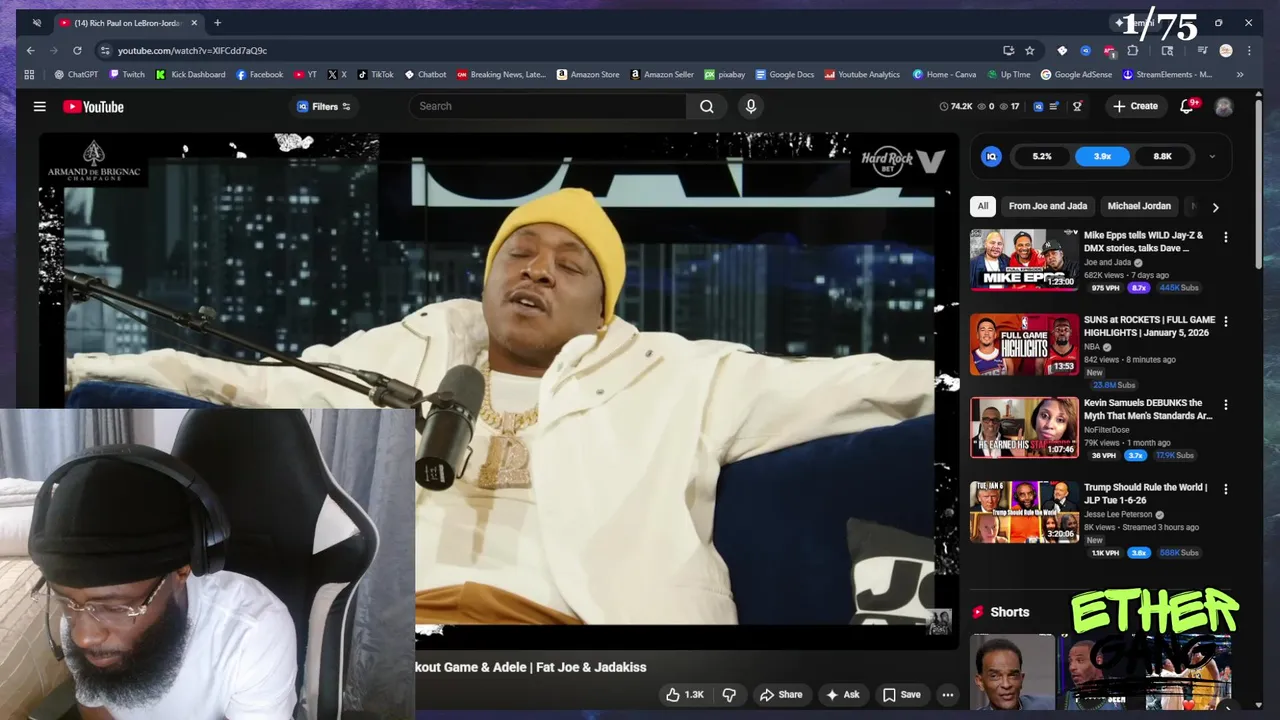Screen dimensions: 1280x720
Task: Open vidIQ list icon in YouTube header
Action: tap(1054, 106)
